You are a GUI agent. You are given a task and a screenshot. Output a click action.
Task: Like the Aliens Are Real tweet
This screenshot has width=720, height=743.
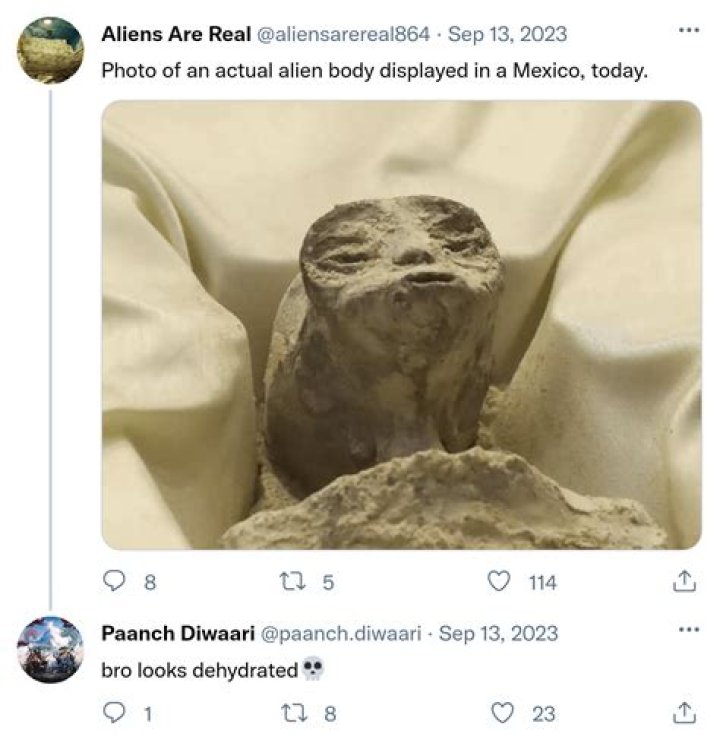click(x=499, y=581)
